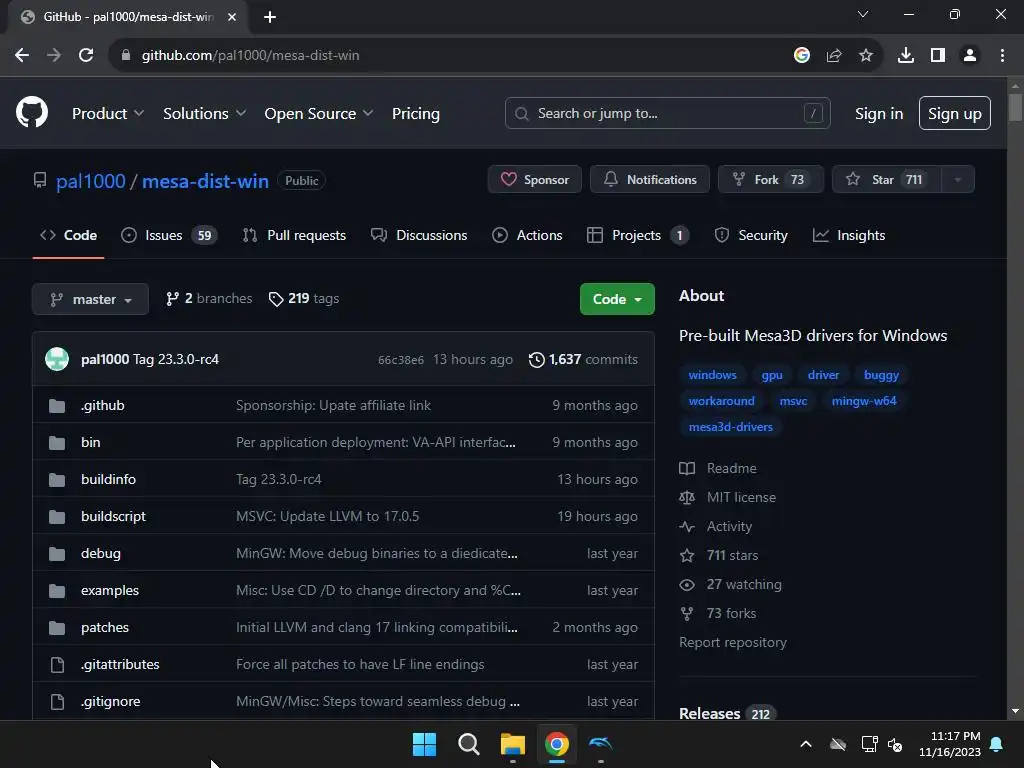Open the Dolphin app in taskbar

[600, 744]
